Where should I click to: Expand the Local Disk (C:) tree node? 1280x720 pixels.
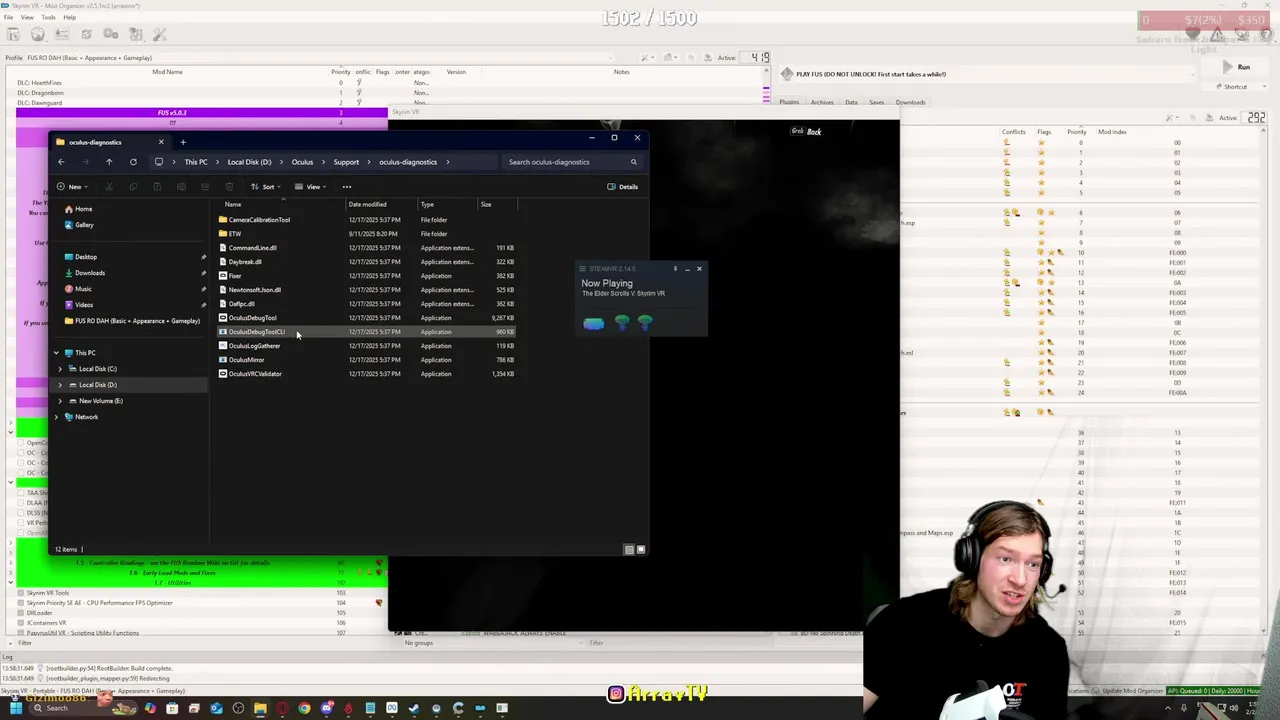point(60,369)
